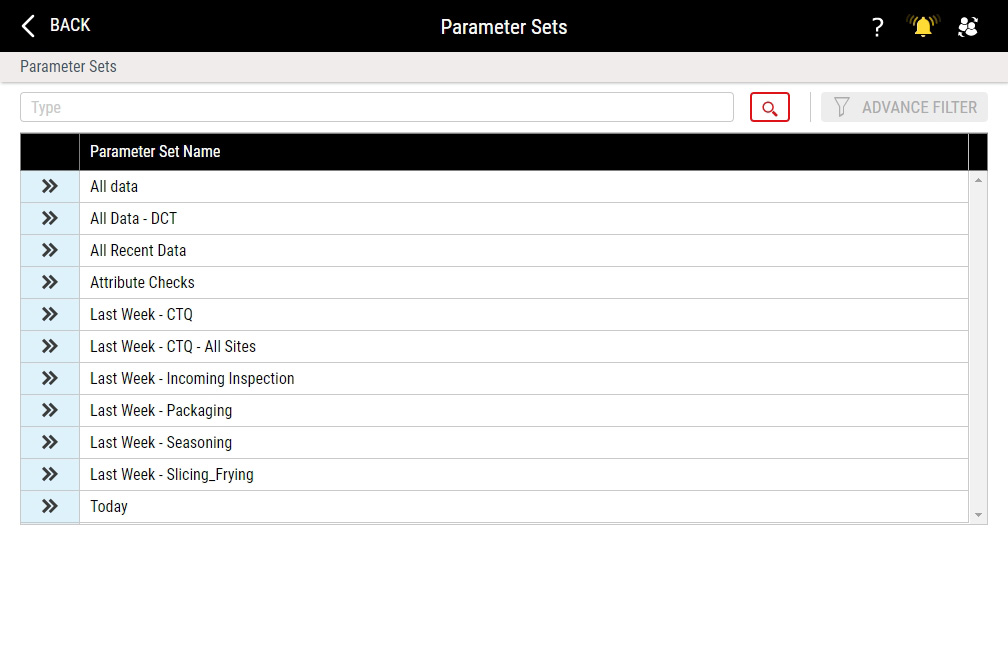Open double-chevron for All data row
Image resolution: width=1008 pixels, height=648 pixels.
tap(50, 186)
